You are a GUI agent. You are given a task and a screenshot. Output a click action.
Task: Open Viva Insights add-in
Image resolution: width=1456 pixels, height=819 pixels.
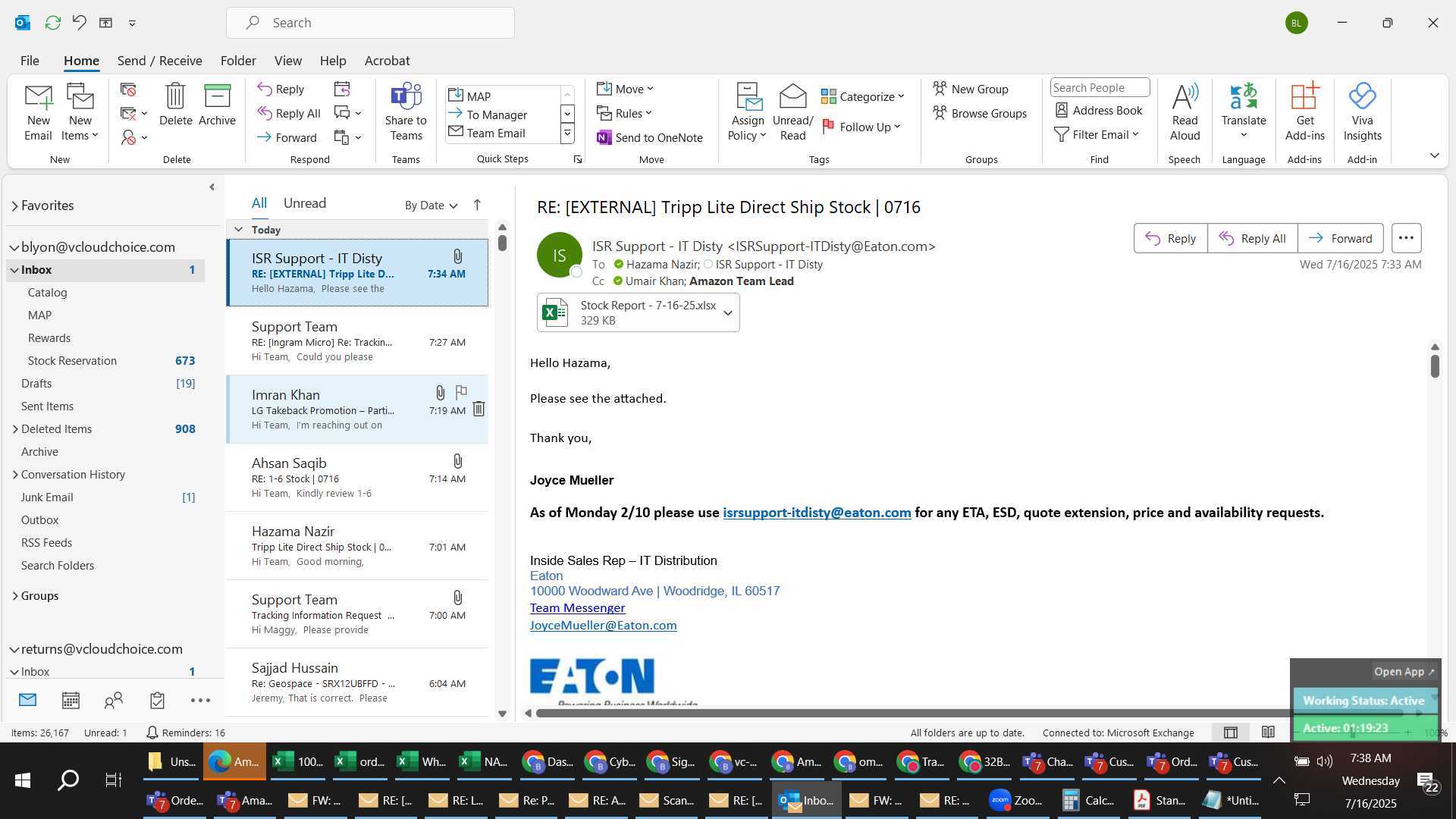click(1362, 112)
